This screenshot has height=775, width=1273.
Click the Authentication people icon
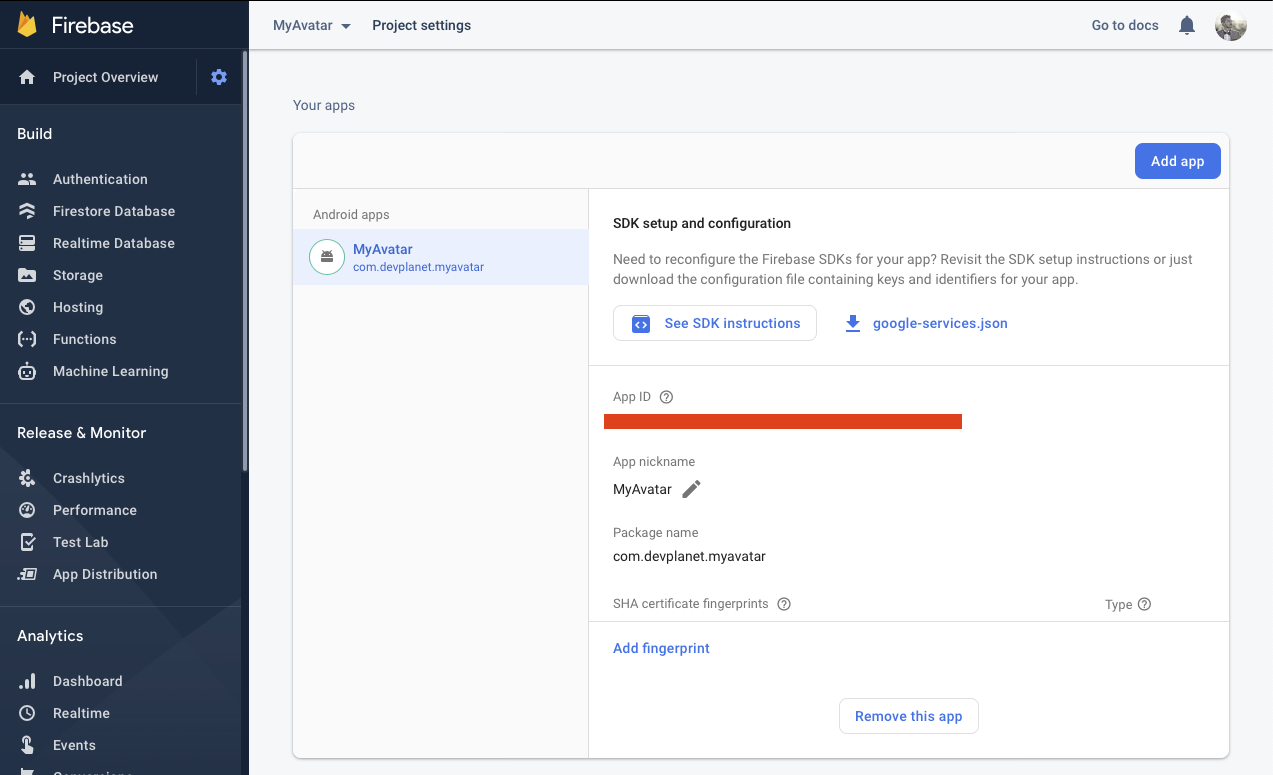point(27,179)
